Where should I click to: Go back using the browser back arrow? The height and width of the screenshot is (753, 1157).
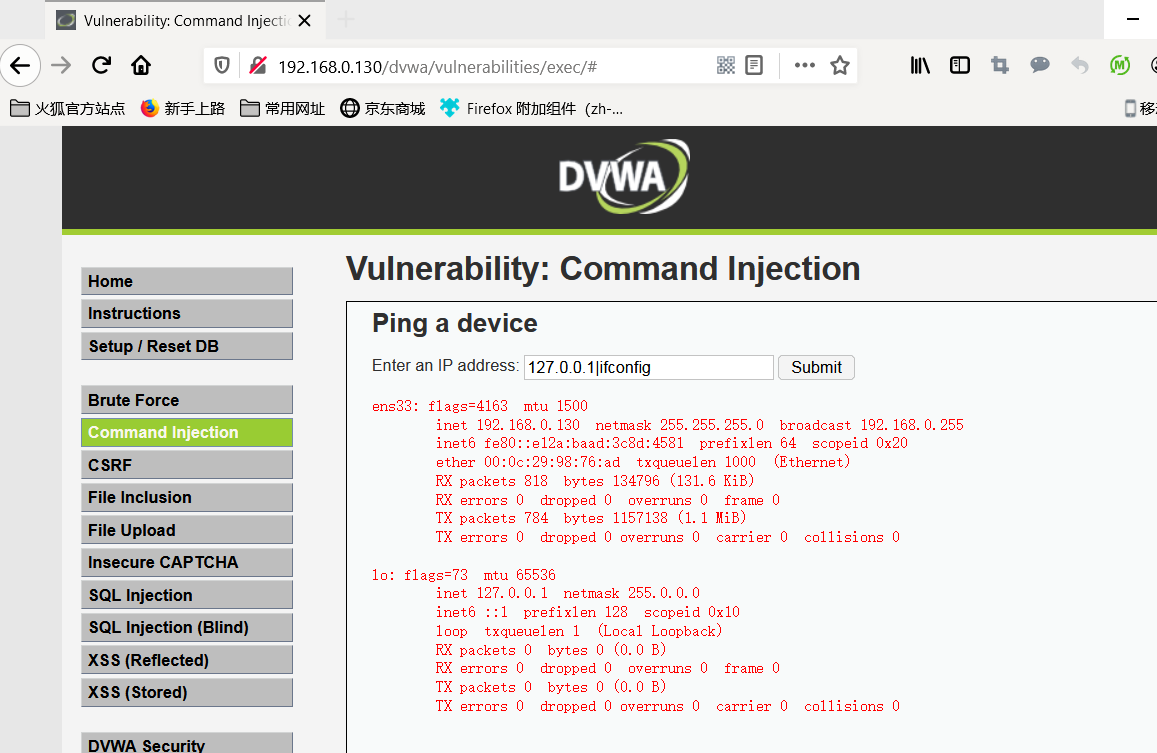20,66
